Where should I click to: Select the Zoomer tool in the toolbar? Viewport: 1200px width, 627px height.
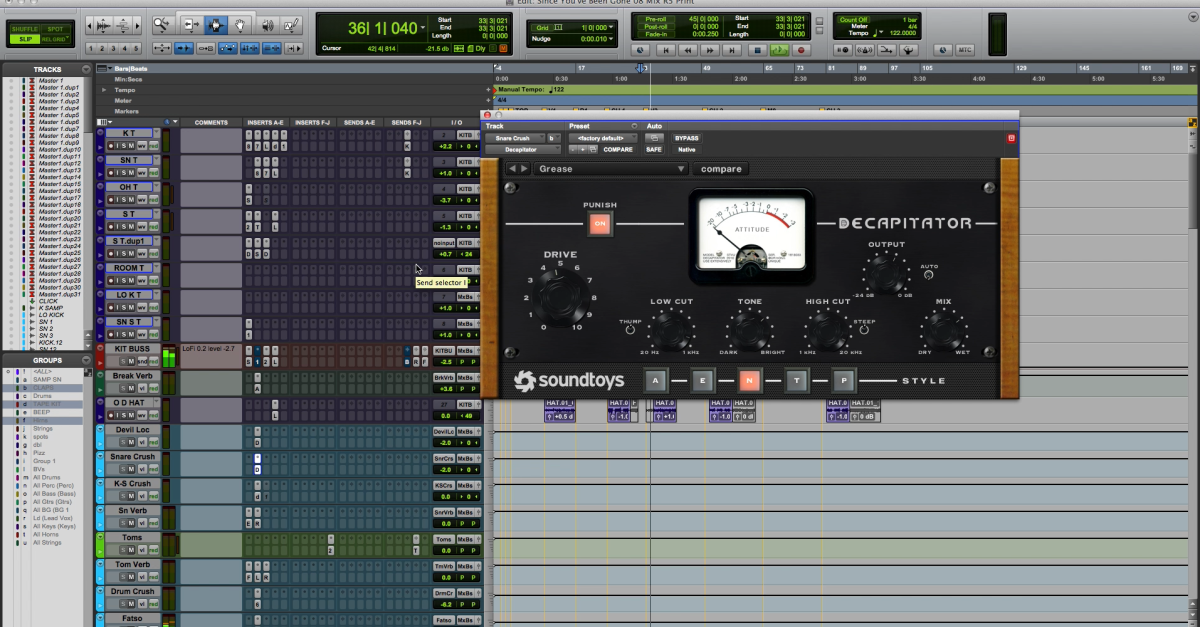[x=162, y=25]
